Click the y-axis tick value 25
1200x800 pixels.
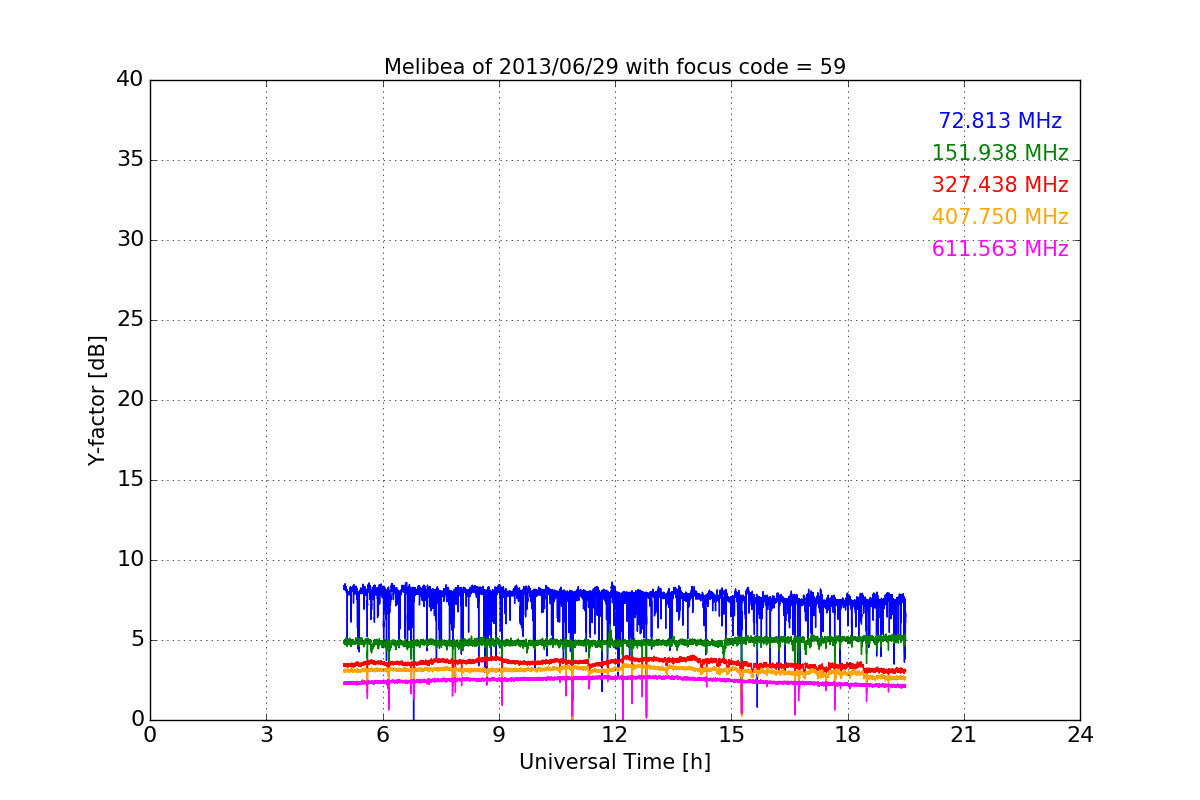[130, 320]
